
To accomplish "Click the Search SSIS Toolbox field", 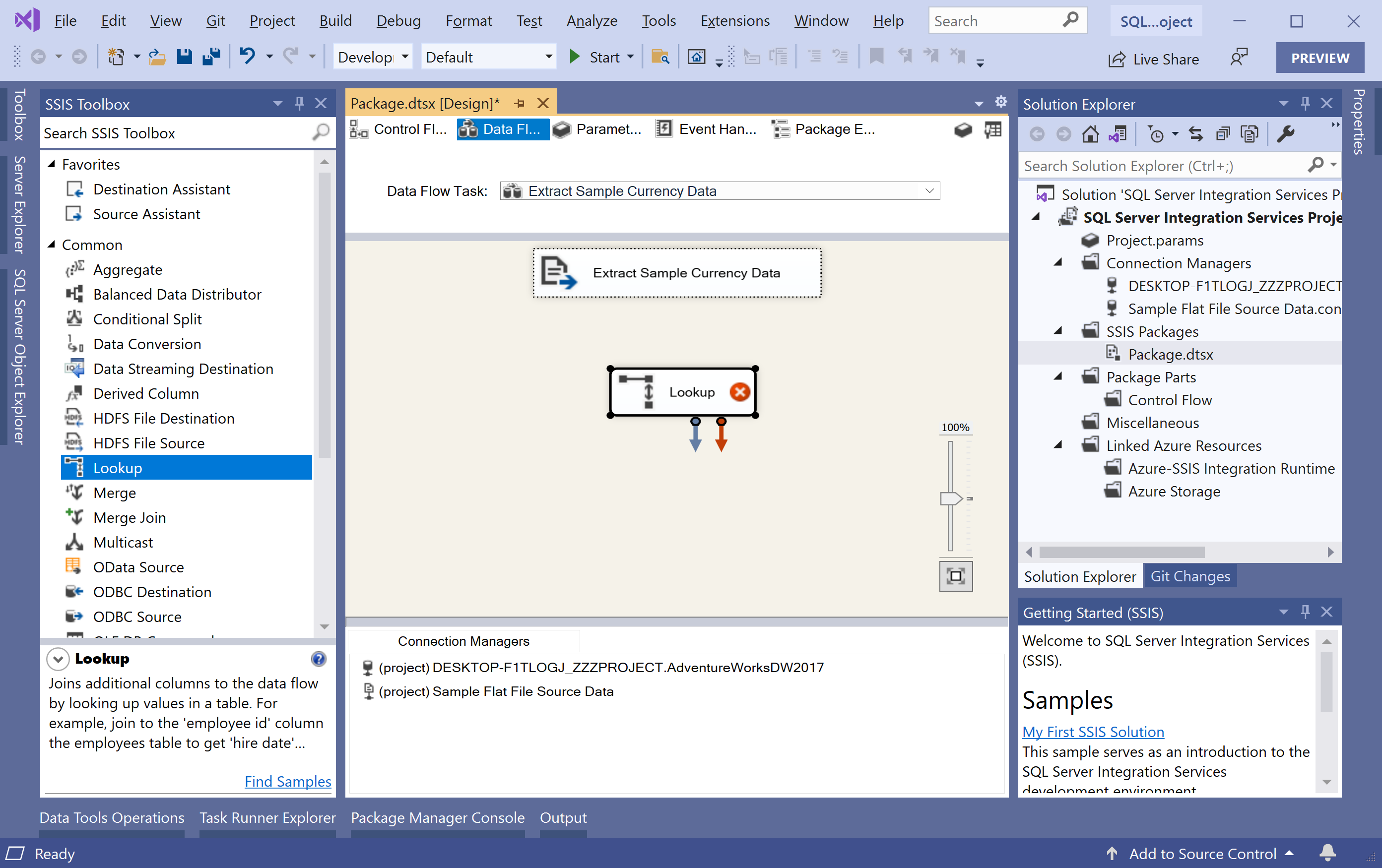I will coord(175,133).
